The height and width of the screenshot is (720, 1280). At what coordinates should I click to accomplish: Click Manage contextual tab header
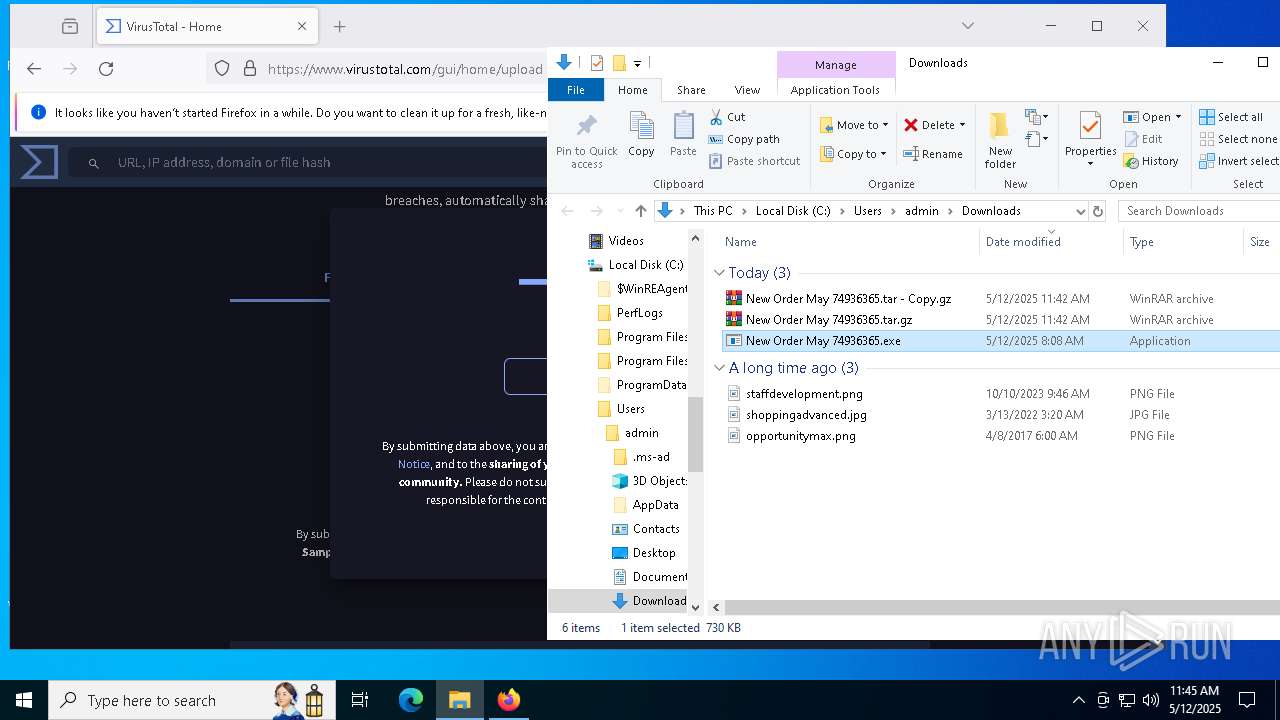click(836, 65)
